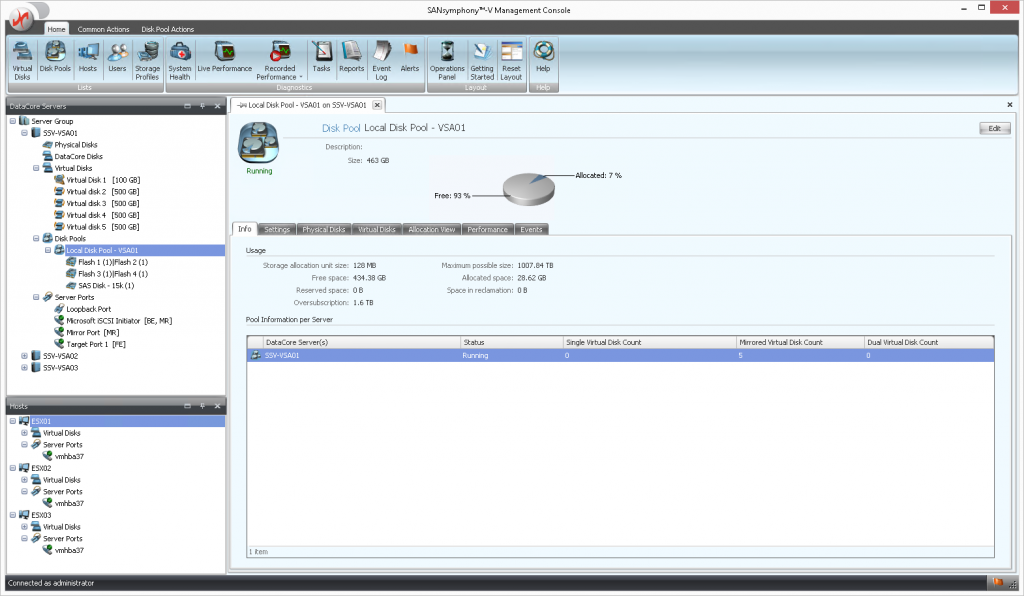Select Virtual Disk 1 [100 GB]
Image resolution: width=1024 pixels, height=596 pixels.
click(x=102, y=180)
